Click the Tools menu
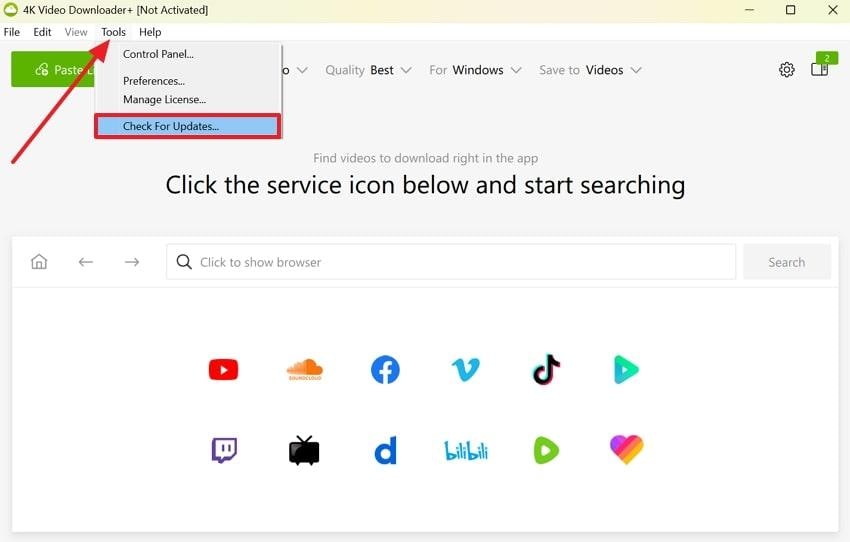 (113, 32)
